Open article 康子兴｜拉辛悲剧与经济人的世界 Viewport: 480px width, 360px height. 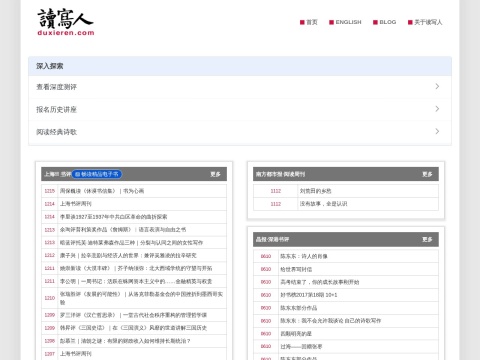coord(128,255)
